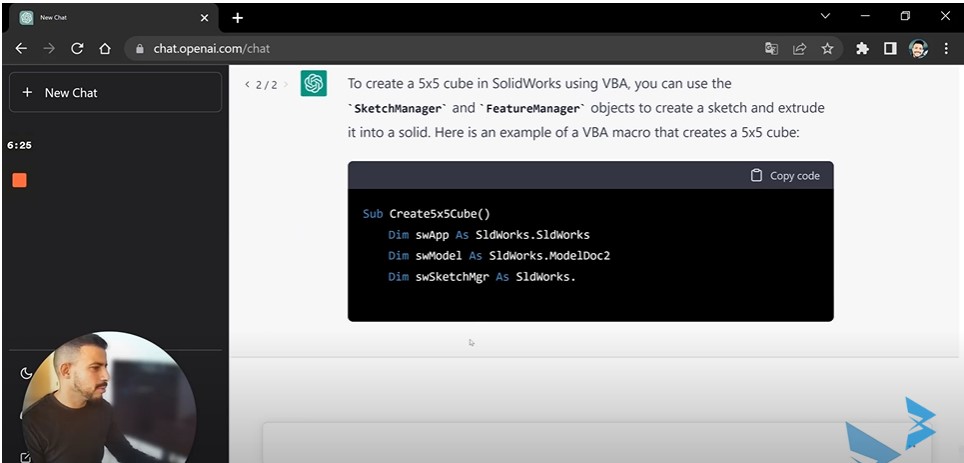This screenshot has width=964, height=463.
Task: Click the word "FeatureManager" in response
Action: click(x=532, y=109)
